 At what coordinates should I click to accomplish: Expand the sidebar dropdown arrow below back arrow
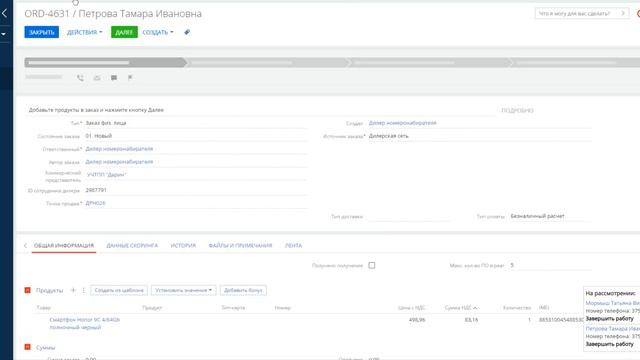[4, 34]
